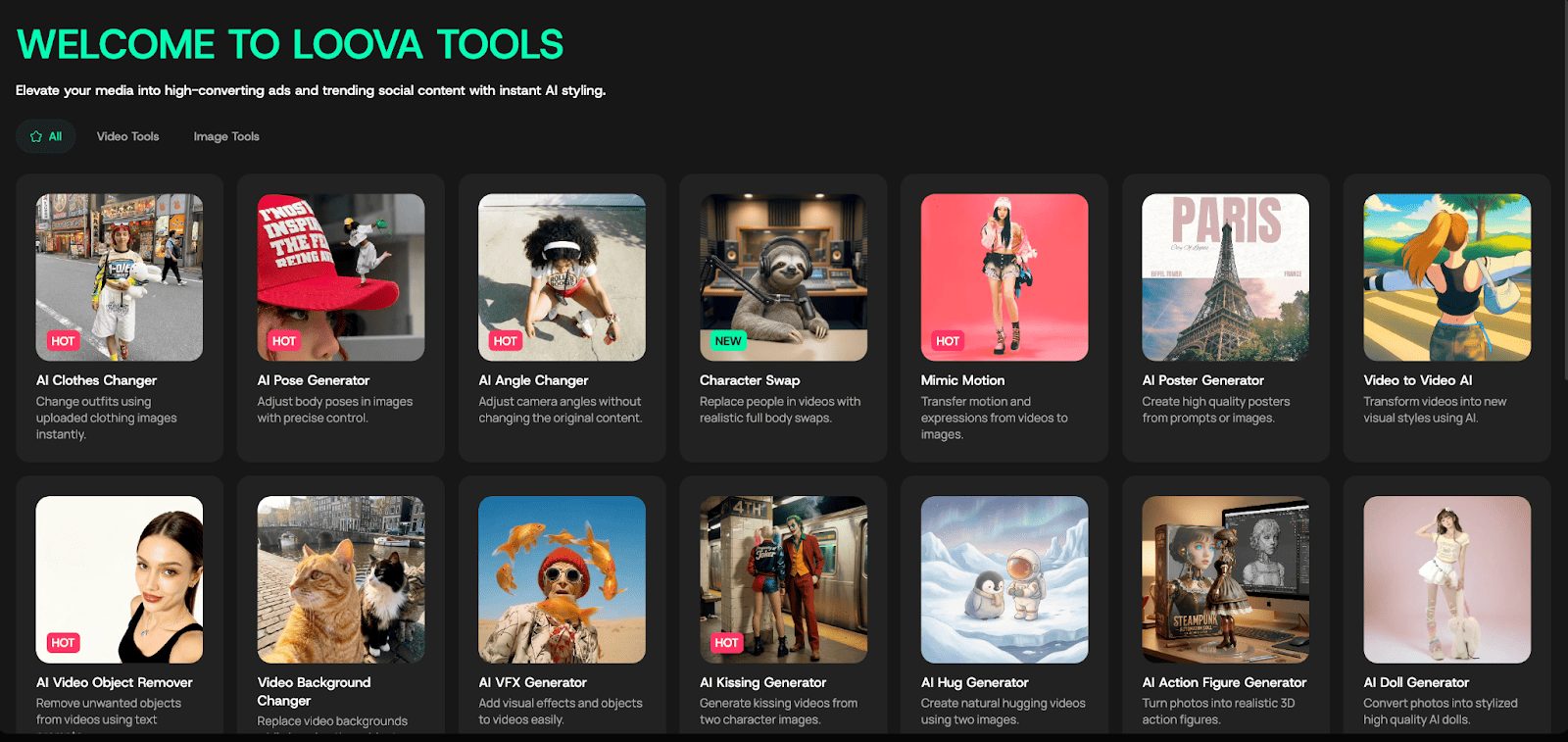Open the AI Hug Generator penguin image

tap(1004, 579)
